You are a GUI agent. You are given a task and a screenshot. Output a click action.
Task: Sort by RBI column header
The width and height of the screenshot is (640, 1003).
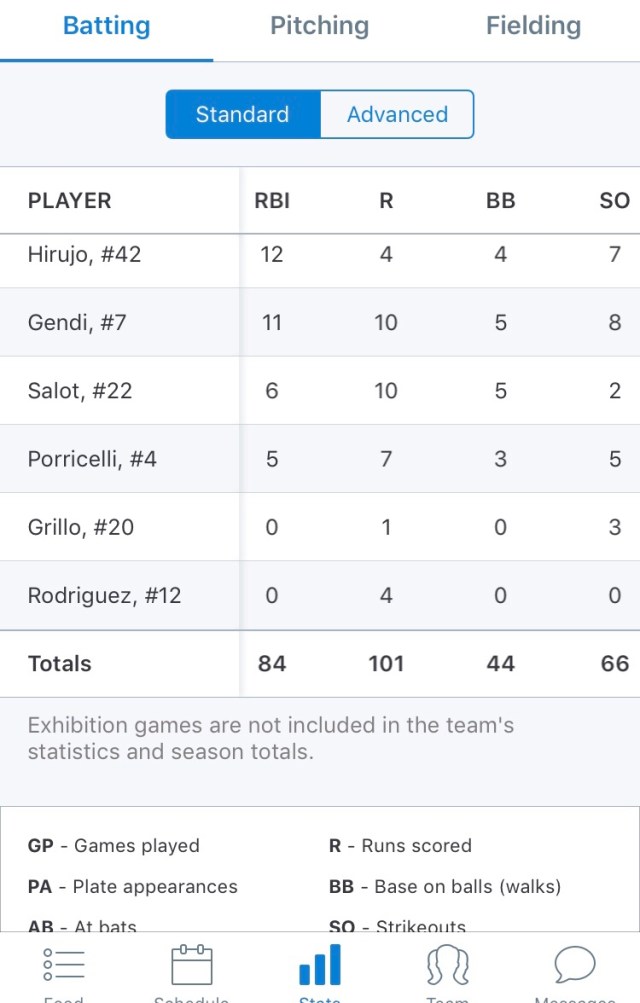coord(272,201)
